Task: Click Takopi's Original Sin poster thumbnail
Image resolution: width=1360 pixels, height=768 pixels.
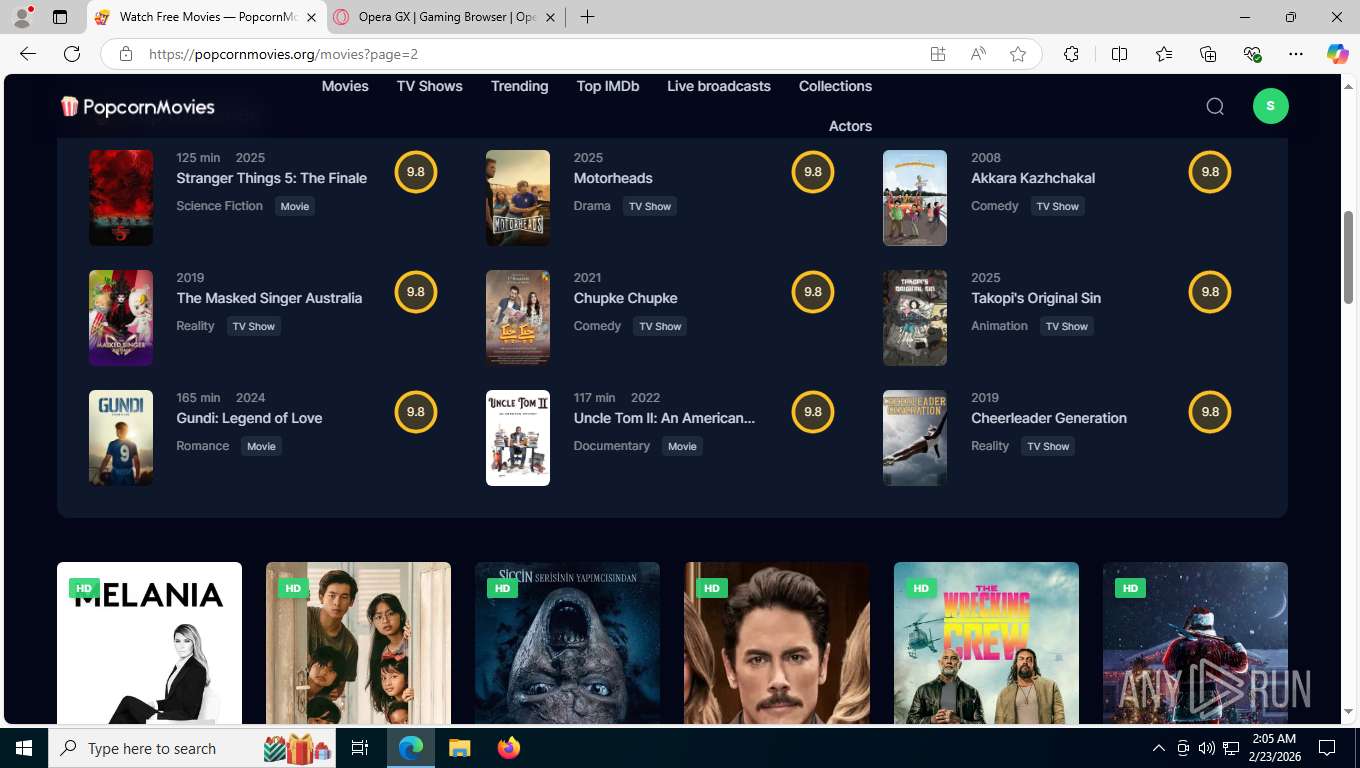Action: [915, 318]
